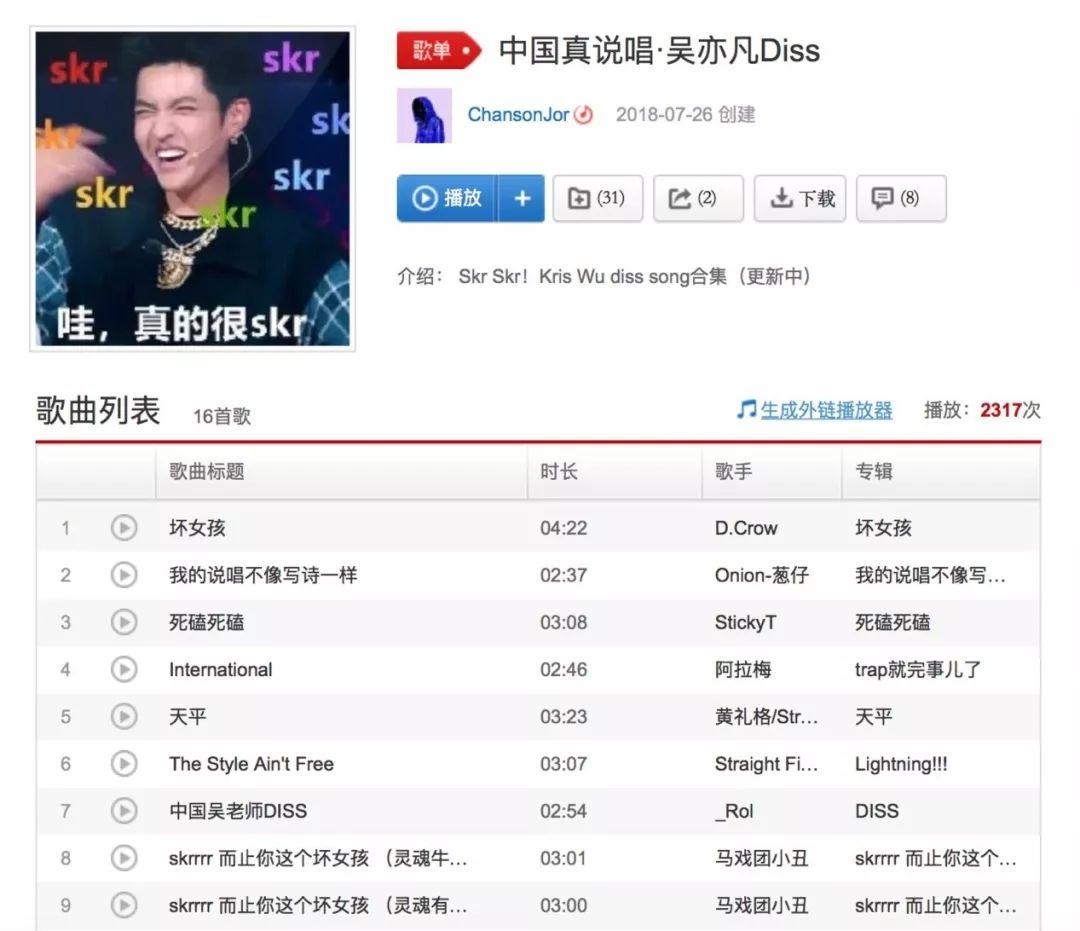Click artist StickyT
The image size is (1080, 931).
(x=745, y=623)
